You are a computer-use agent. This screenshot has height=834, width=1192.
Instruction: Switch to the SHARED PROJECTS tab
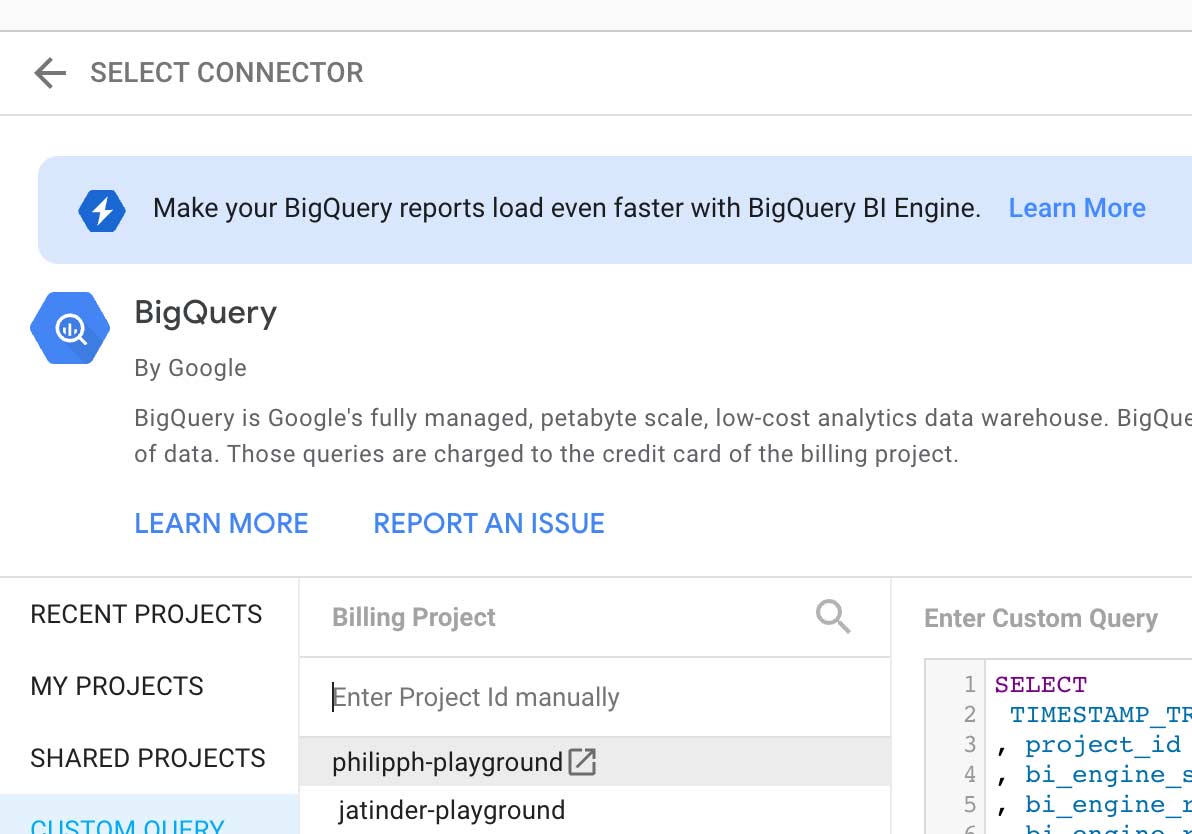point(148,759)
